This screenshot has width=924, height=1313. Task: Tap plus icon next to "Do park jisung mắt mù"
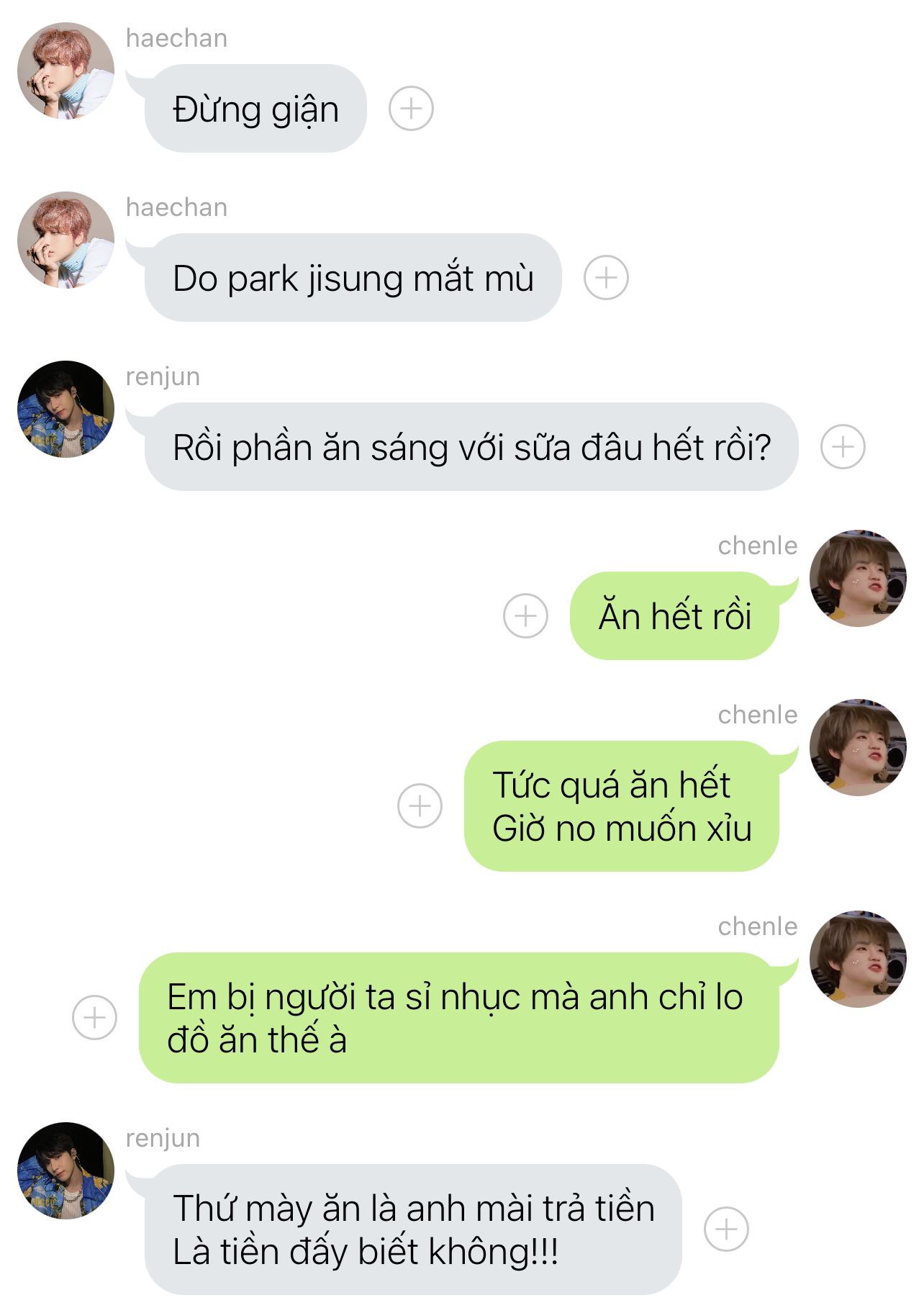coord(606,278)
